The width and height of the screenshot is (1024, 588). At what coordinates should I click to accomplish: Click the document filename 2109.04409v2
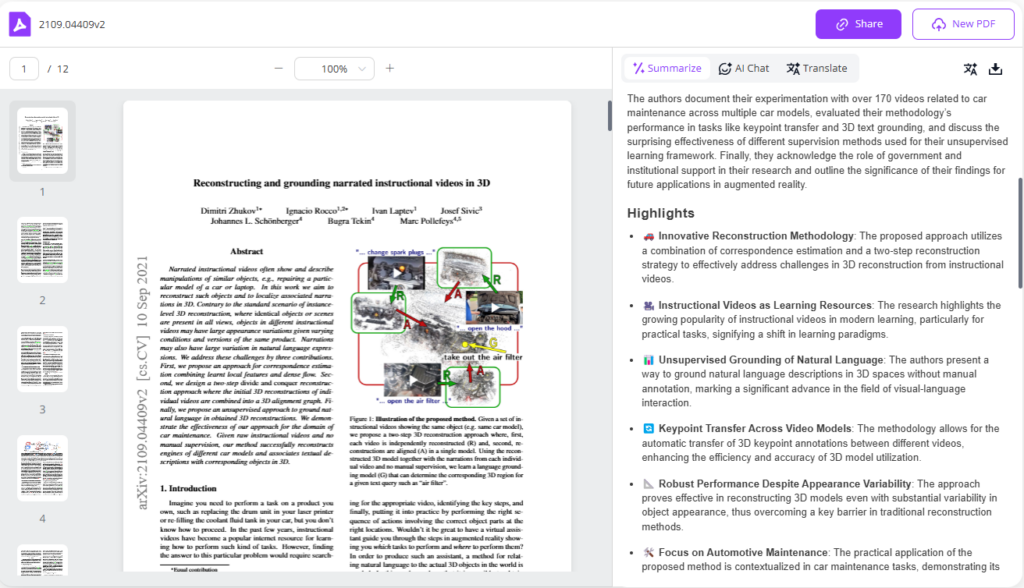click(69, 24)
